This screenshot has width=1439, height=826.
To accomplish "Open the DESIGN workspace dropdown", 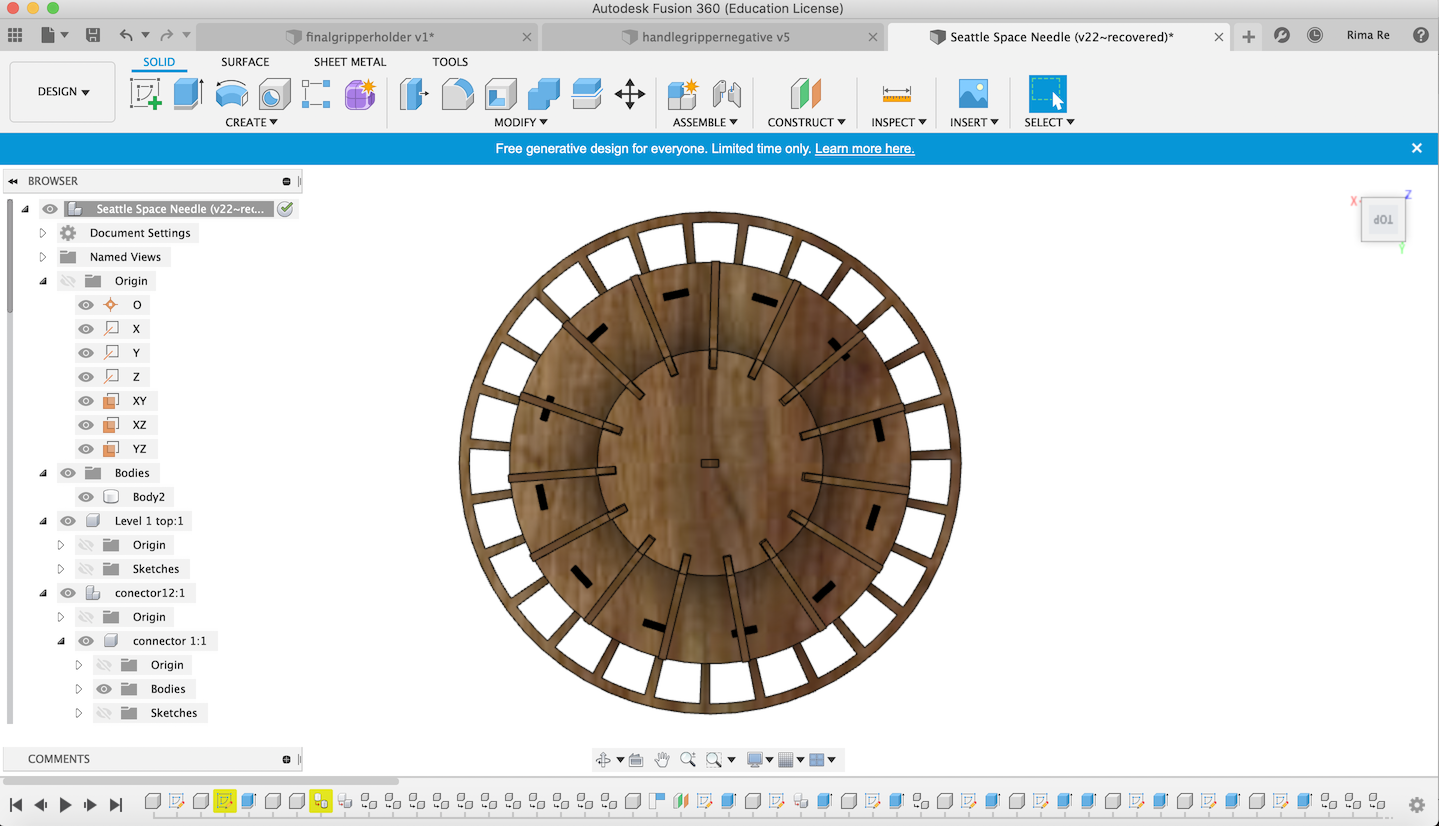I will [x=63, y=92].
